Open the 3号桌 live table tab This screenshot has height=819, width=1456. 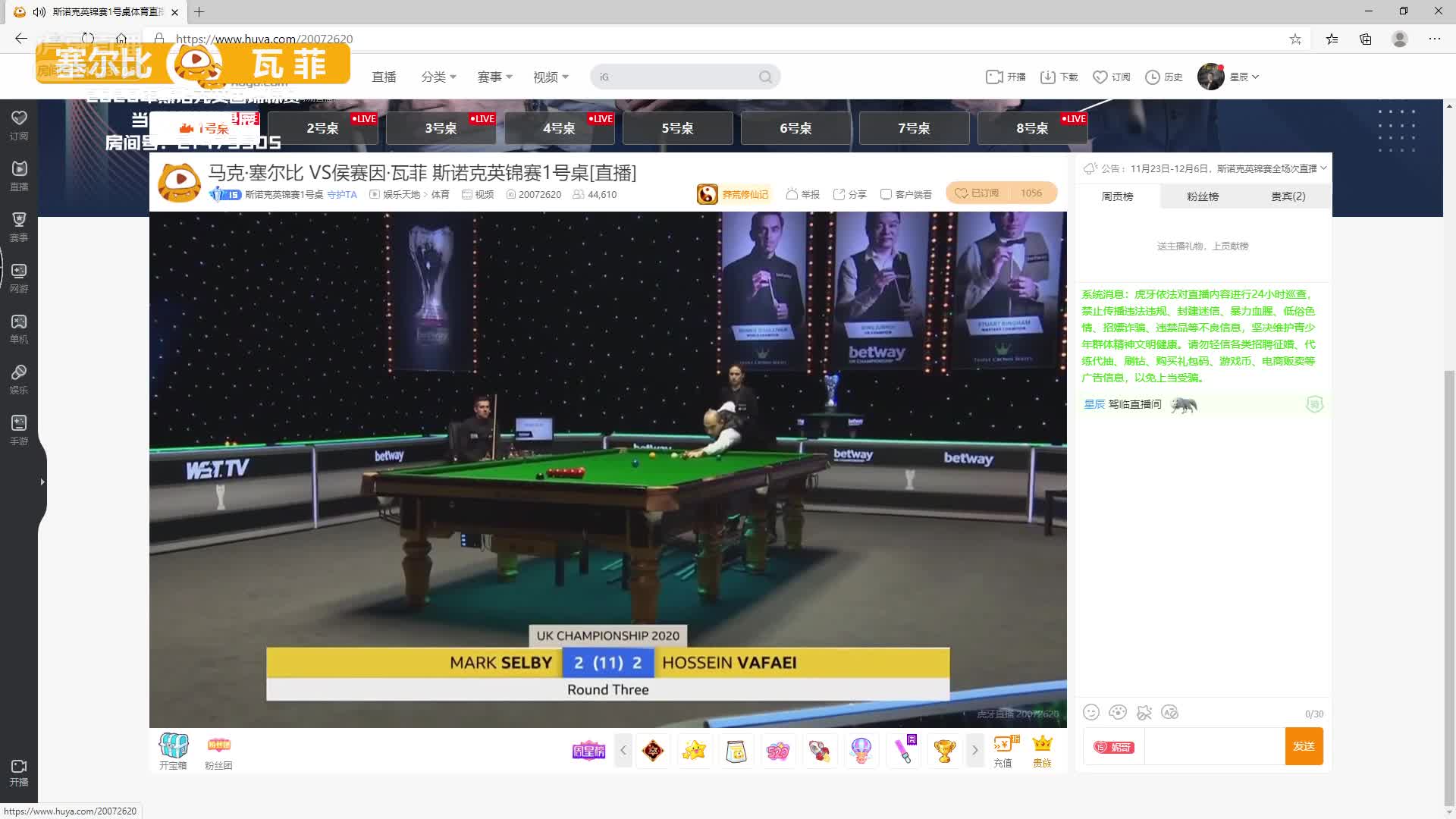tap(441, 128)
